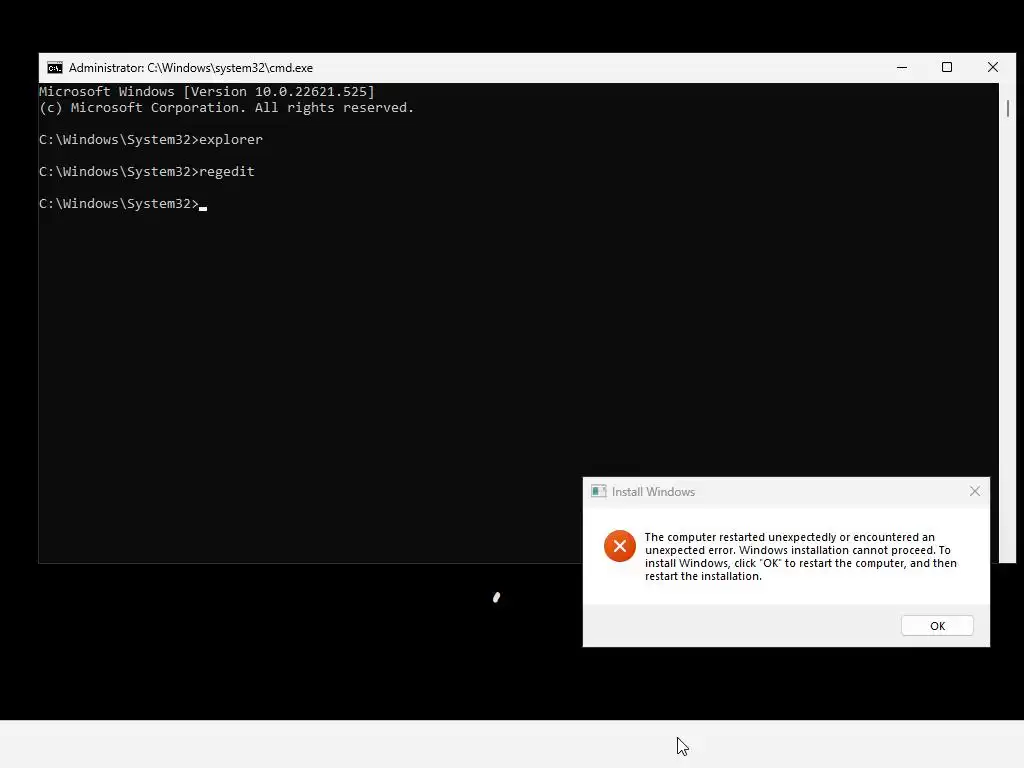Image resolution: width=1024 pixels, height=768 pixels.
Task: Click the 'Install Windows' dialog title text
Action: [653, 492]
